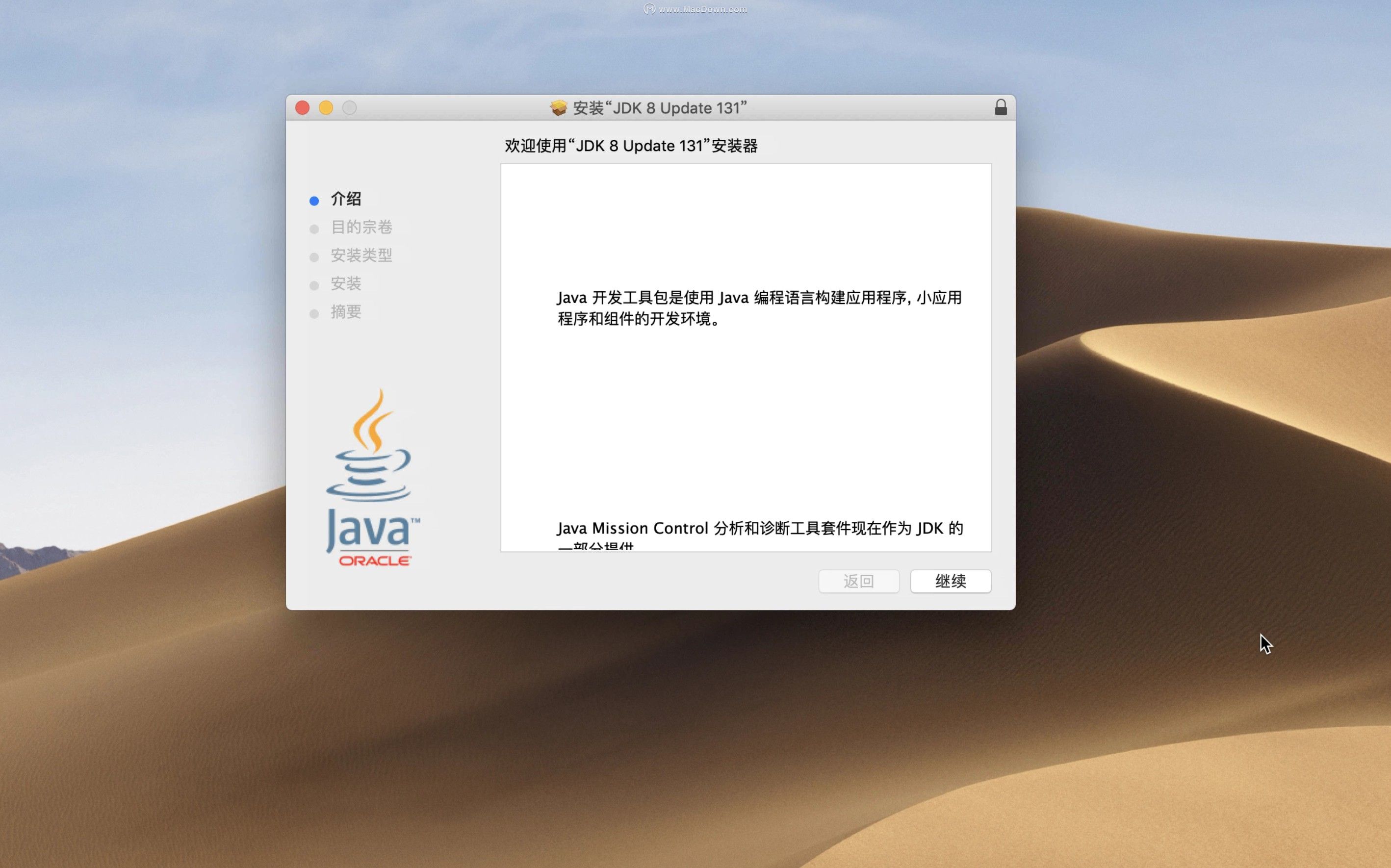Click the installer package icon in title bar
1391x868 pixels.
pyautogui.click(x=558, y=107)
